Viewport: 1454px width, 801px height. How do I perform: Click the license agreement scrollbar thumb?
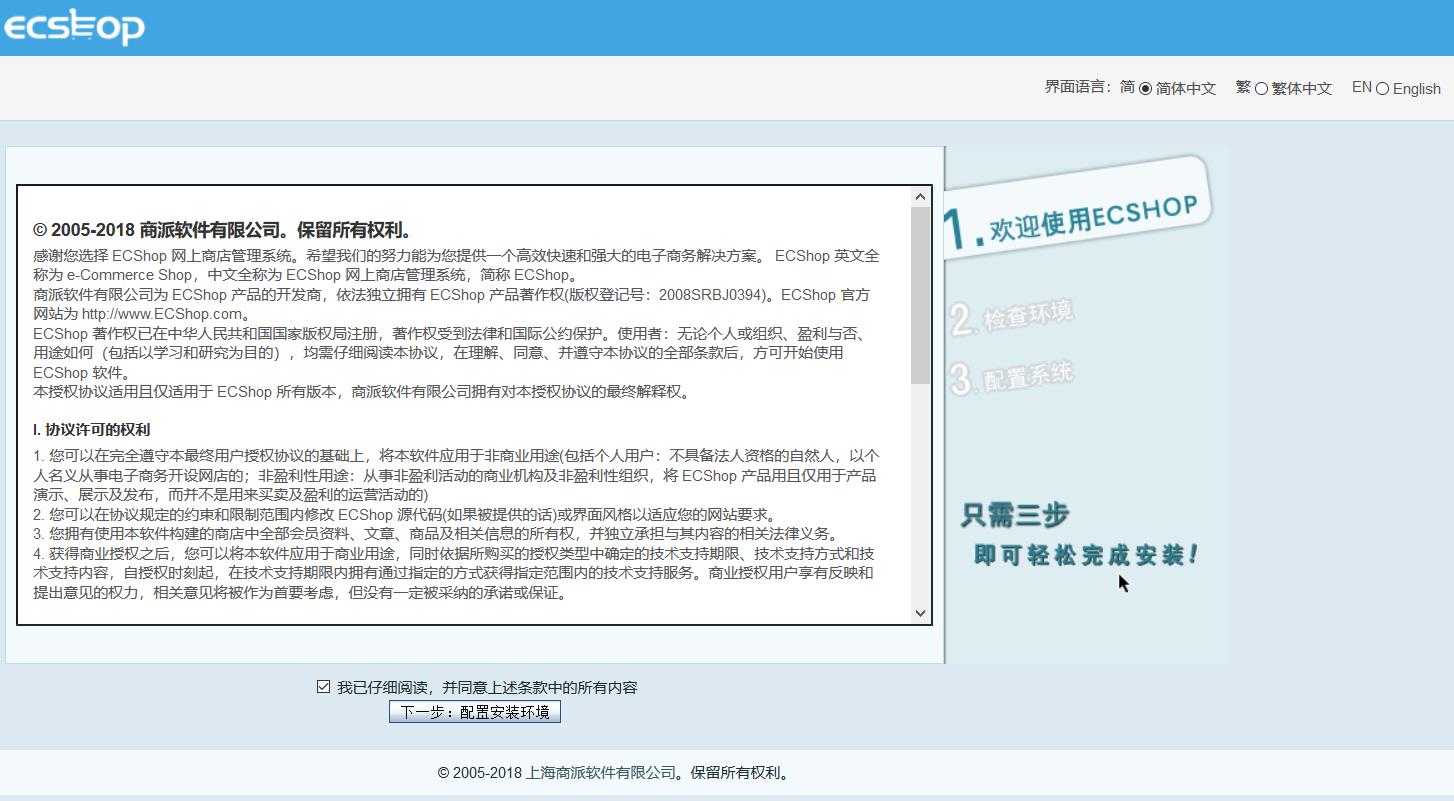pos(920,295)
